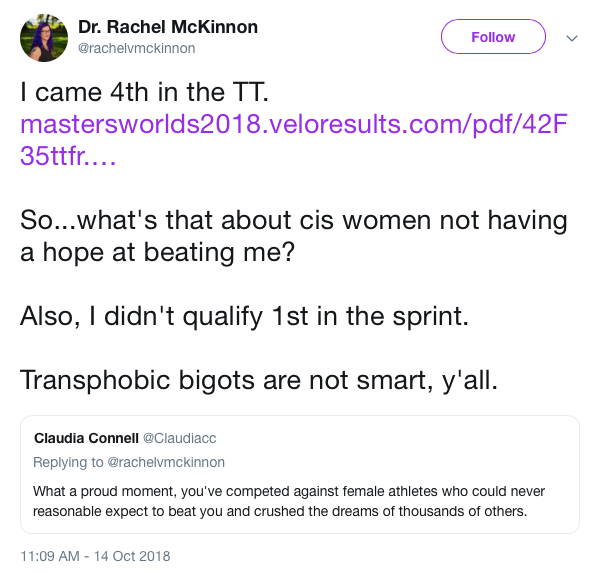599x574 pixels.
Task: Expand the tweet options chevron menu
Action: click(571, 38)
